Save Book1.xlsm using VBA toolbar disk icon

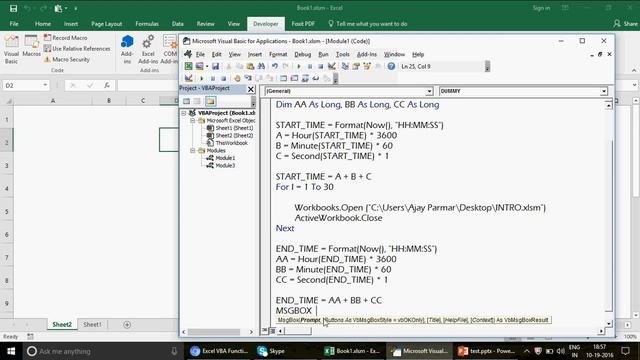(x=215, y=66)
